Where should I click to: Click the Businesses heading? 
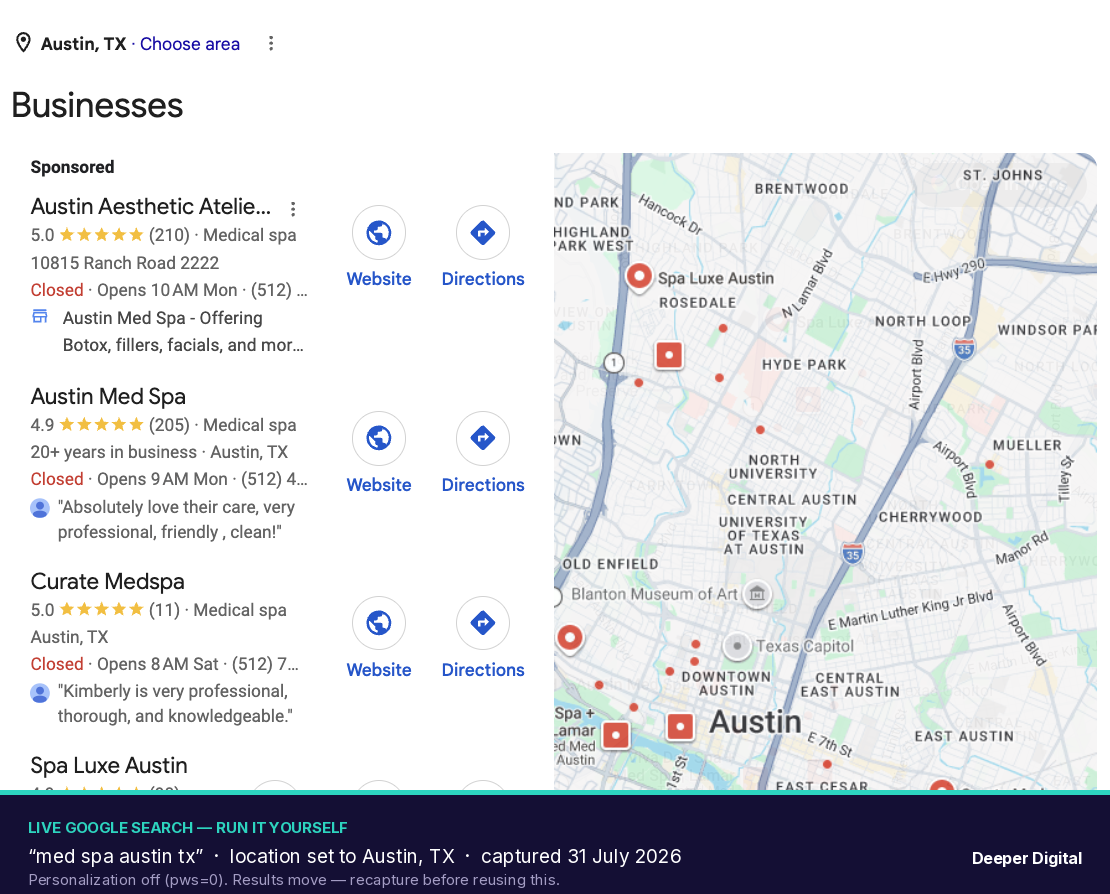click(98, 105)
